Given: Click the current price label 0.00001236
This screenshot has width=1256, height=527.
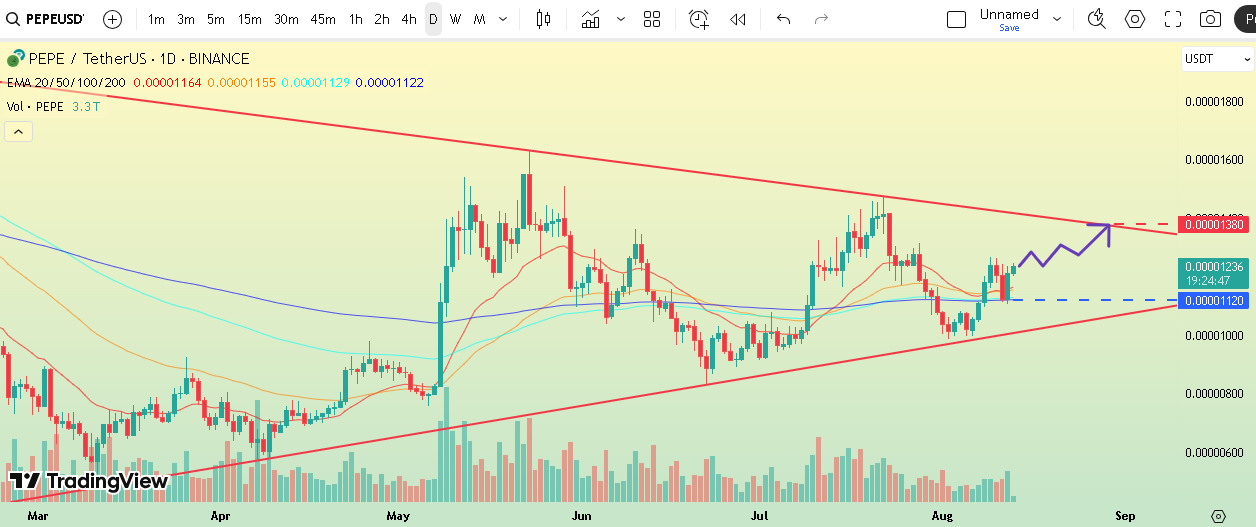Looking at the screenshot, I should click(x=1213, y=267).
